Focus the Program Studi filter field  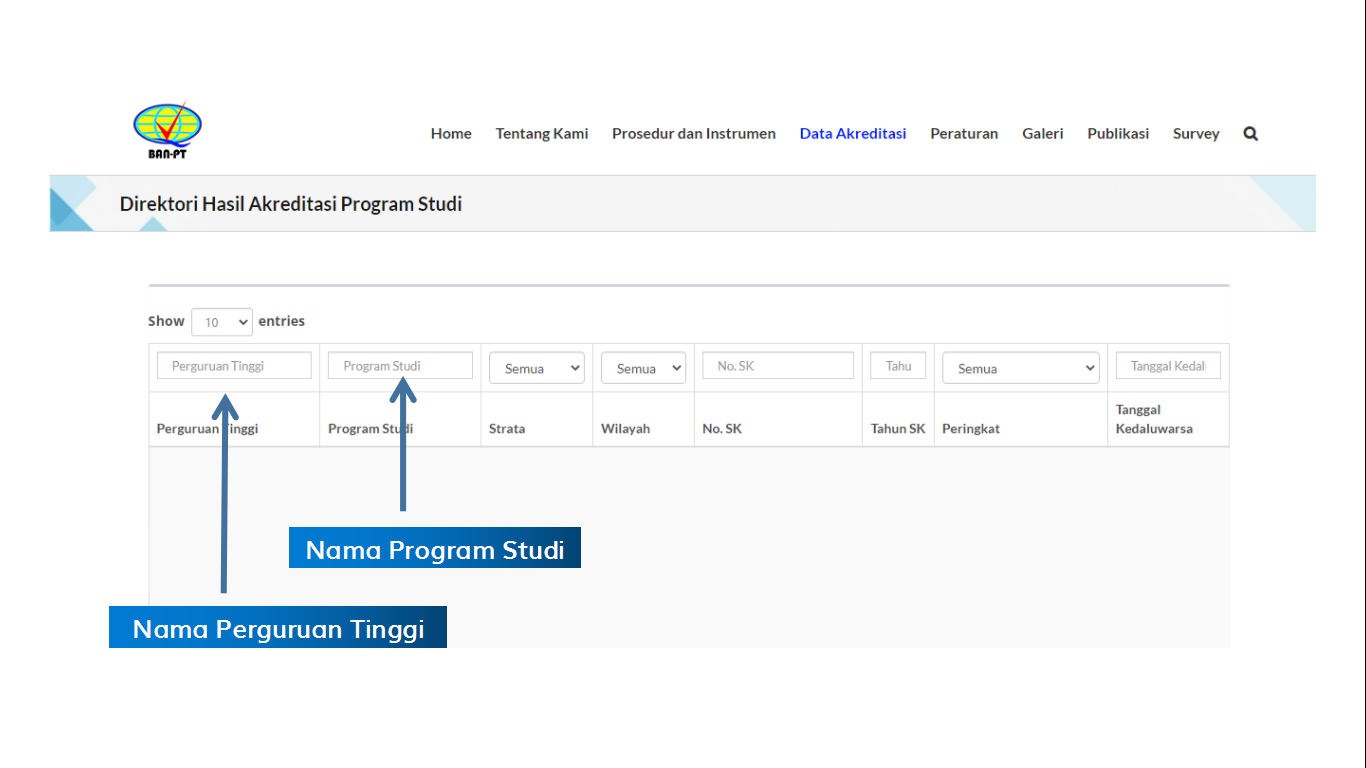pyautogui.click(x=400, y=366)
